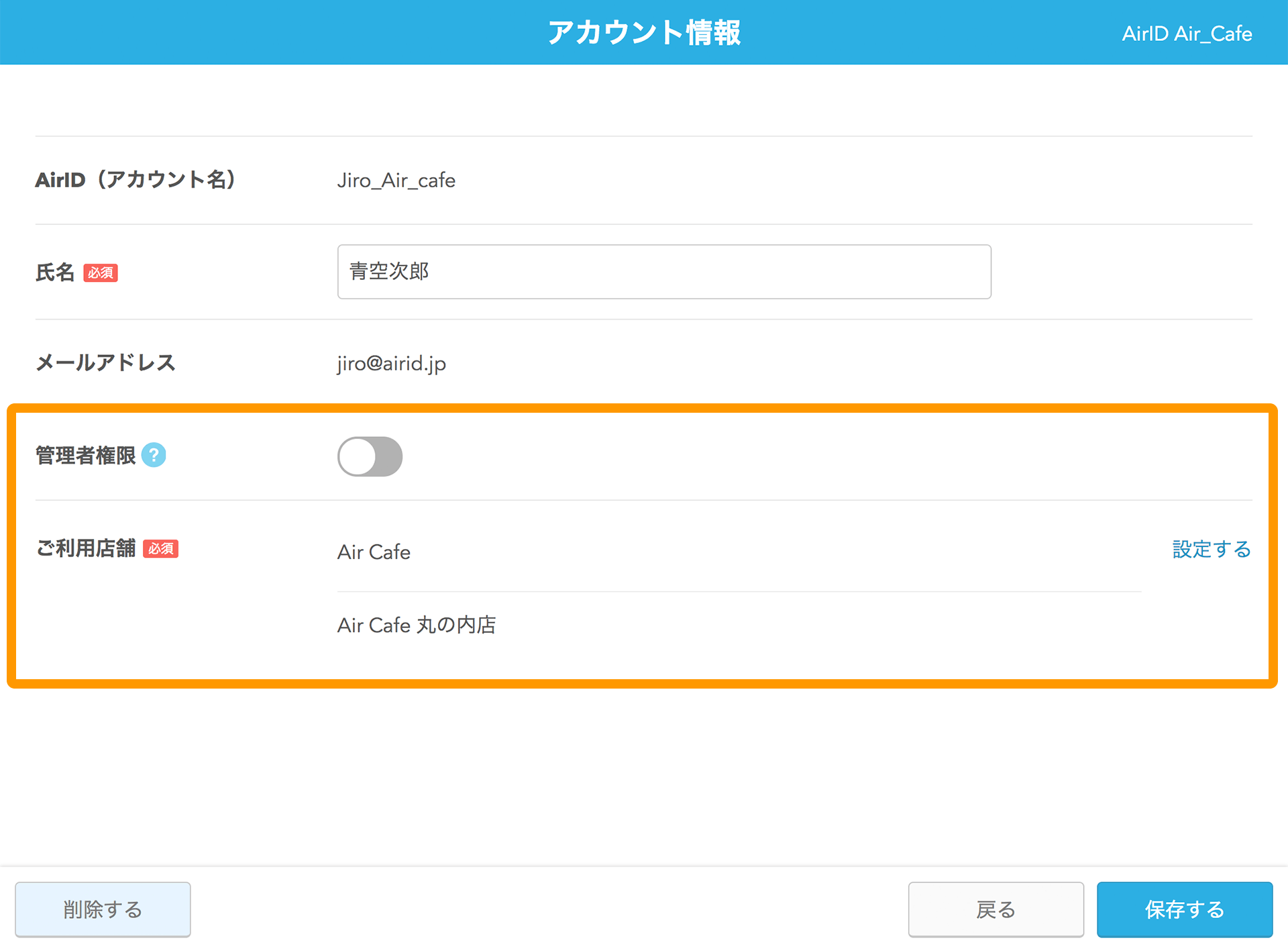Viewport: 1288px width, 951px height.
Task: Click the 削除する button
Action: [103, 909]
